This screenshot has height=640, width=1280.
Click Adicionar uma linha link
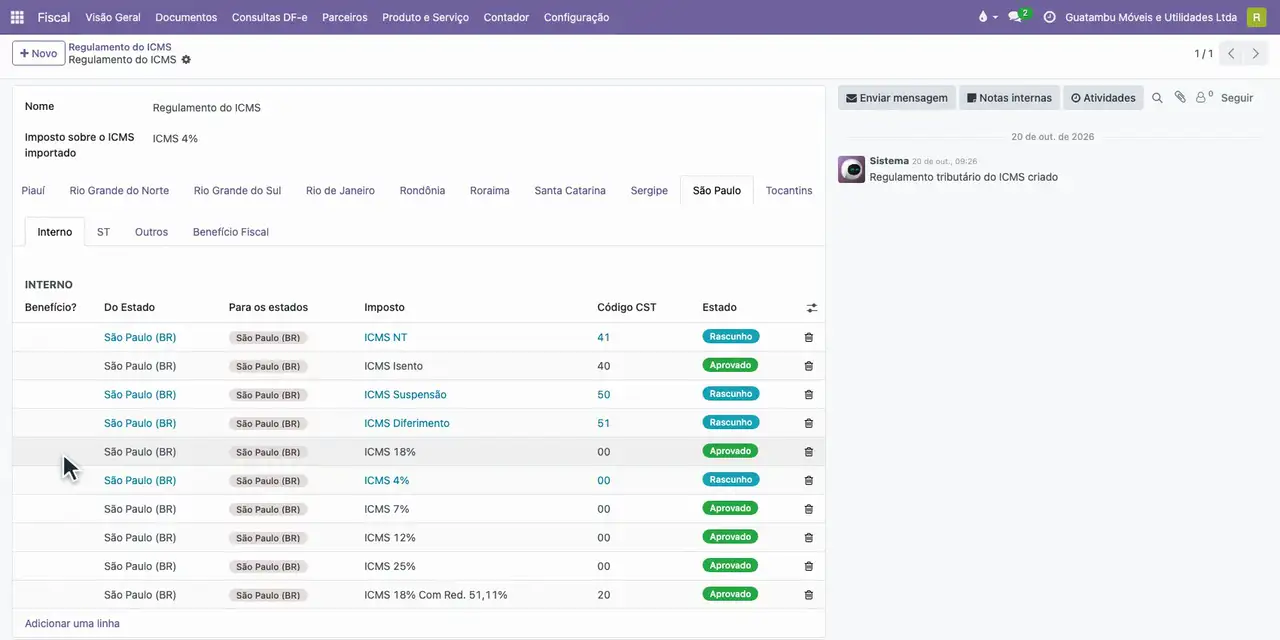coord(72,624)
